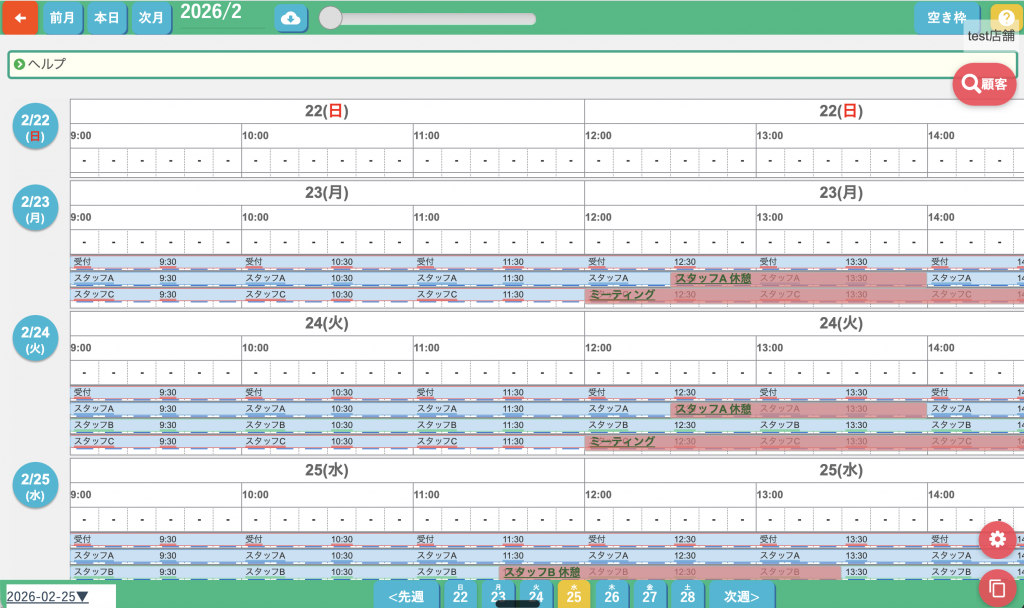
Task: Jump to today with 本日 button
Action: [106, 18]
